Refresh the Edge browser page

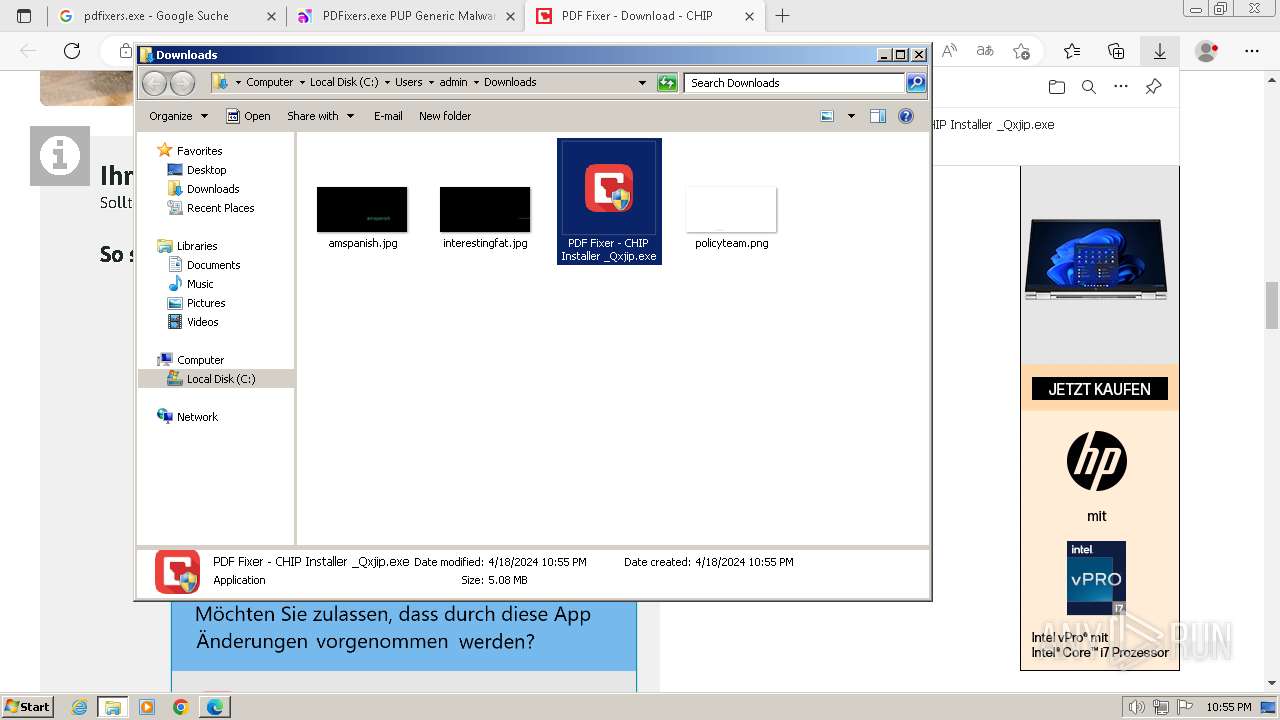[72, 51]
